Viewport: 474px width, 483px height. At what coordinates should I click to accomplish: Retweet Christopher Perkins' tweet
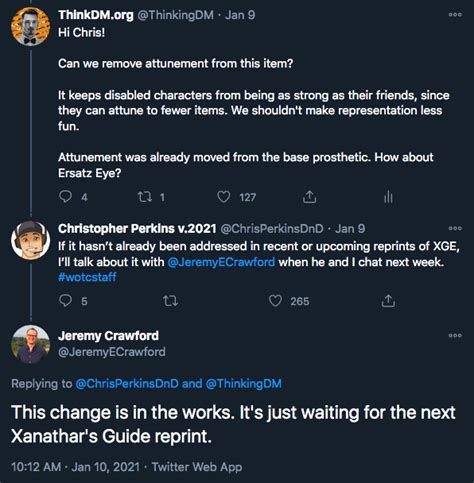point(170,301)
